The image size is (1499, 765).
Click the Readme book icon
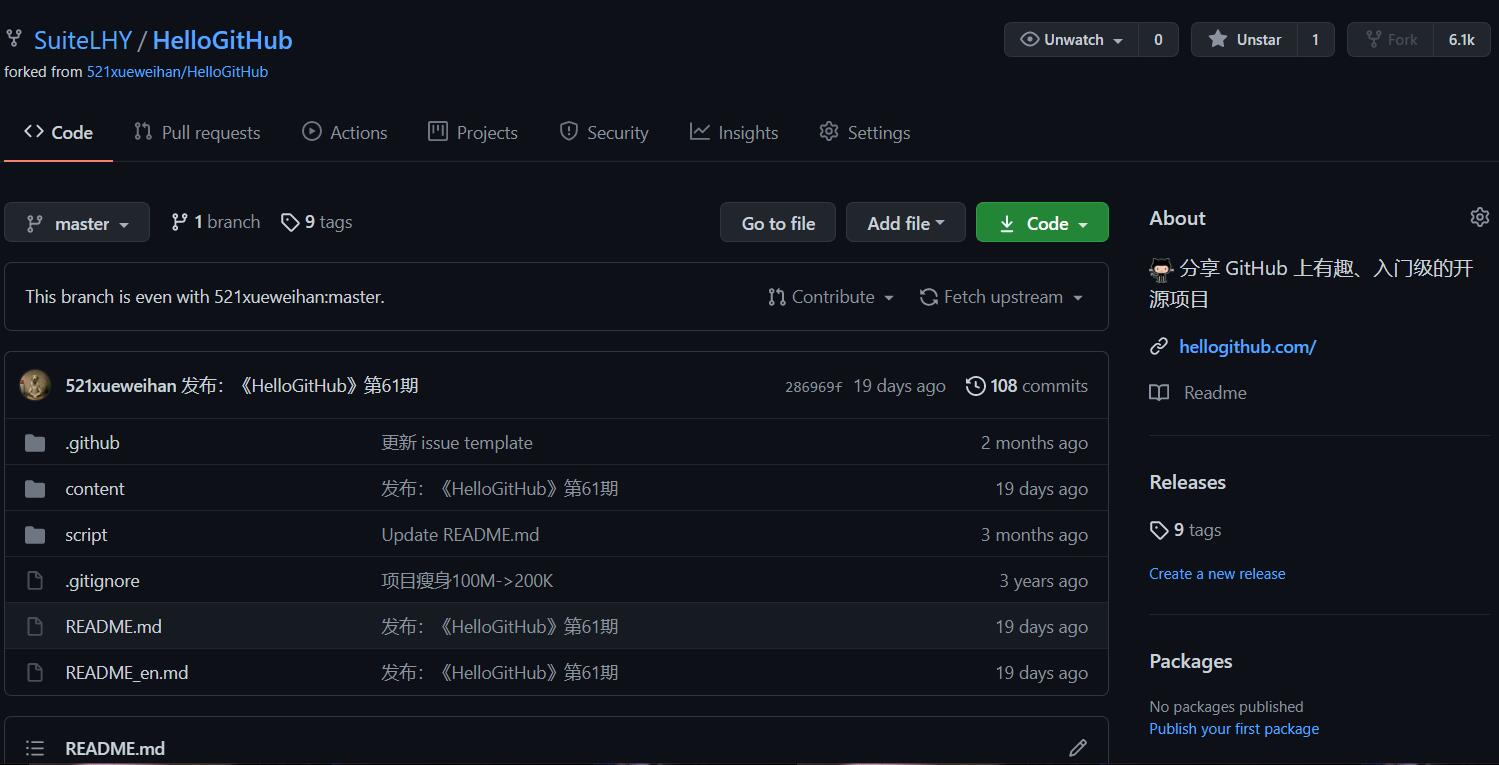(1159, 392)
